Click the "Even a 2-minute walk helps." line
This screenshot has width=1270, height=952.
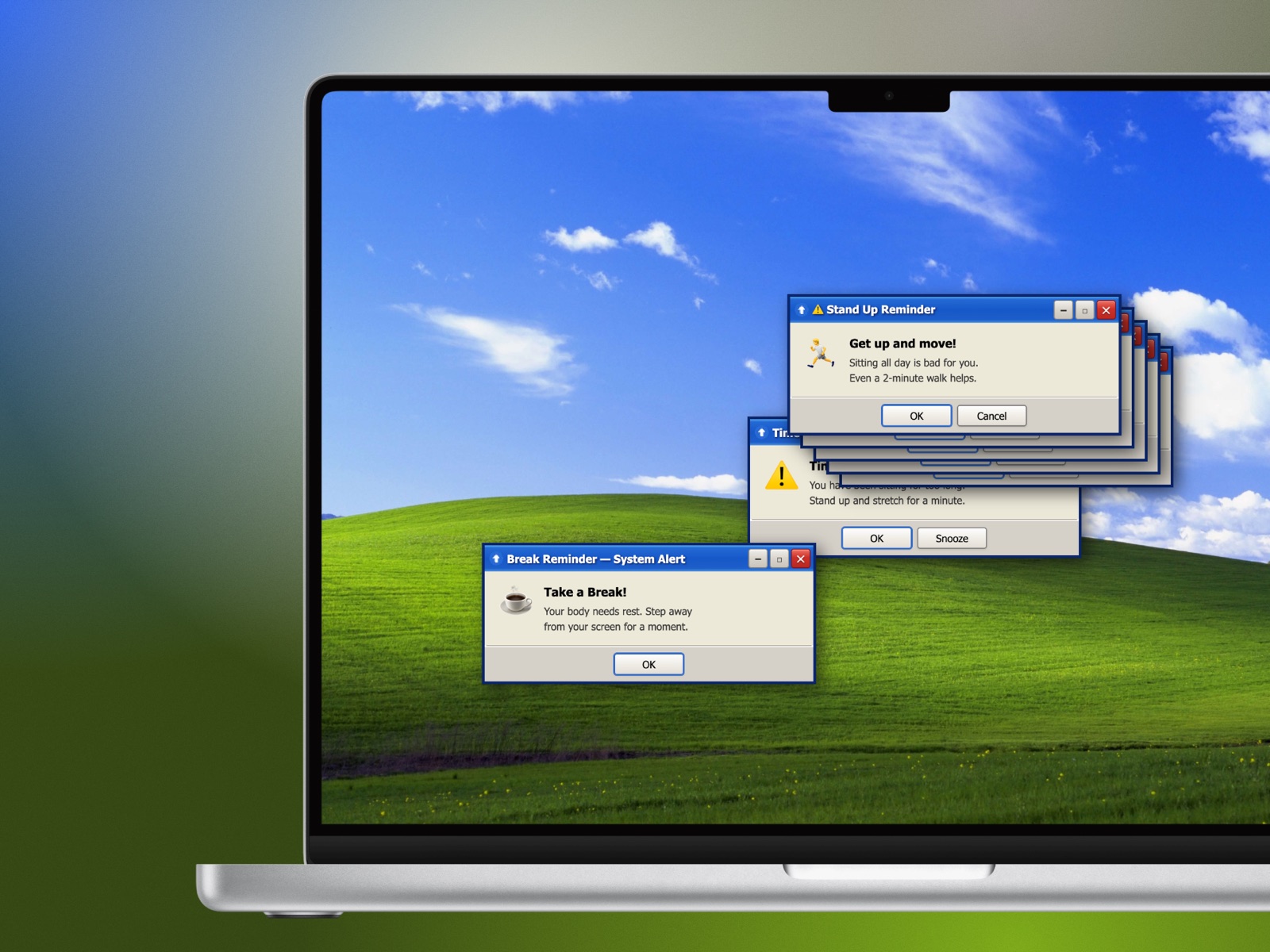913,378
